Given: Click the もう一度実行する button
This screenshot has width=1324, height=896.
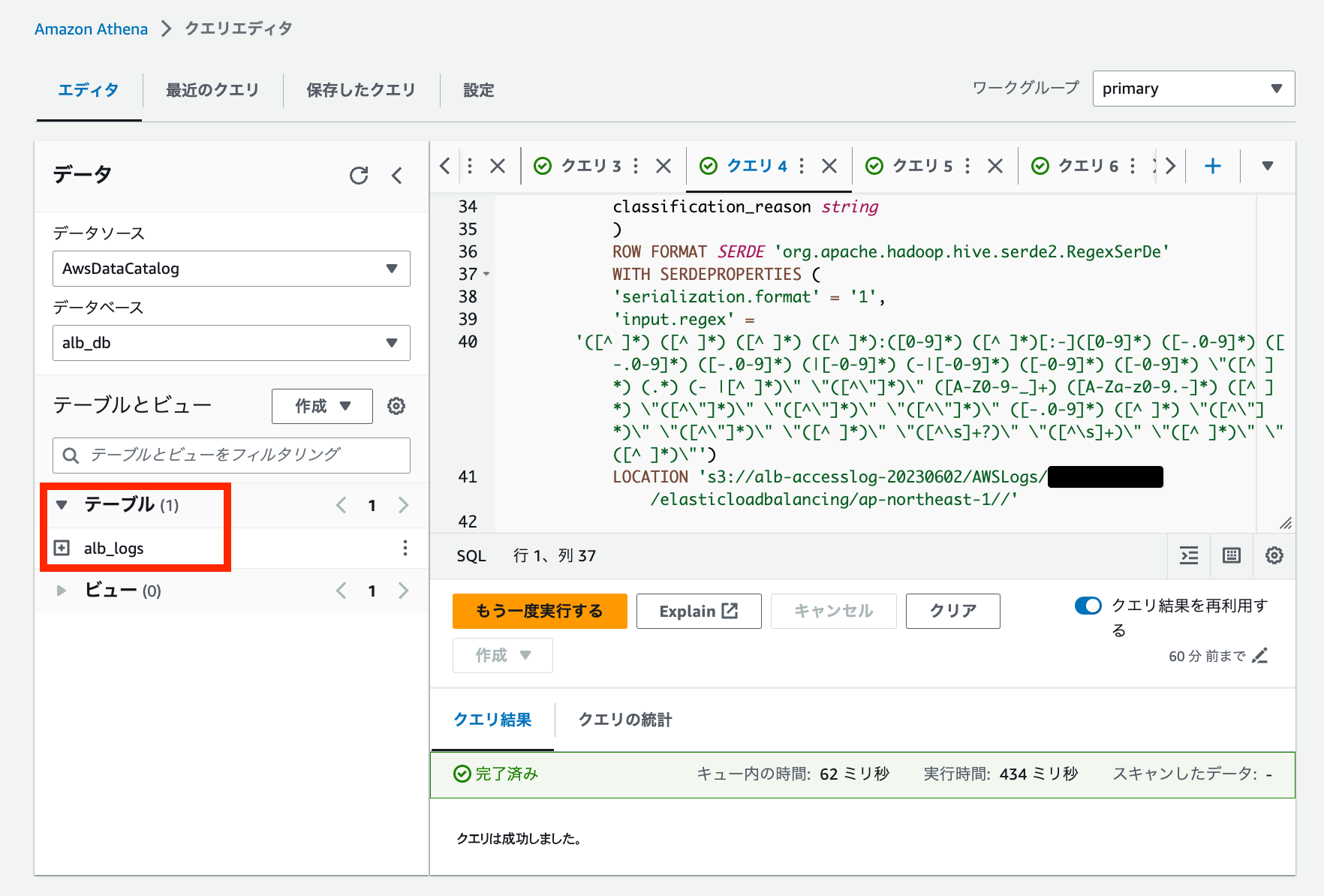Looking at the screenshot, I should [539, 611].
